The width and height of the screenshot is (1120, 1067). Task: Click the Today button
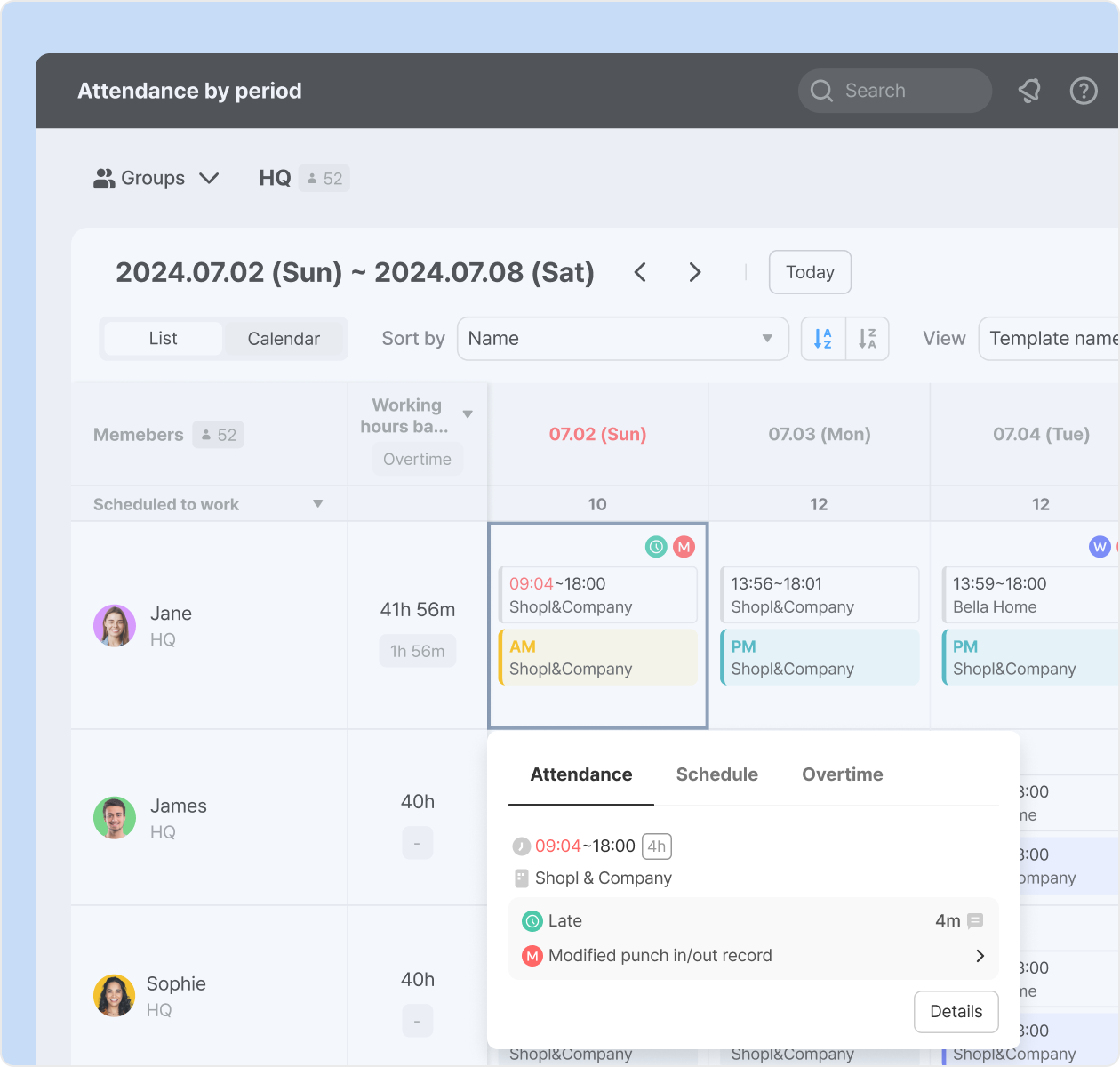pos(810,272)
